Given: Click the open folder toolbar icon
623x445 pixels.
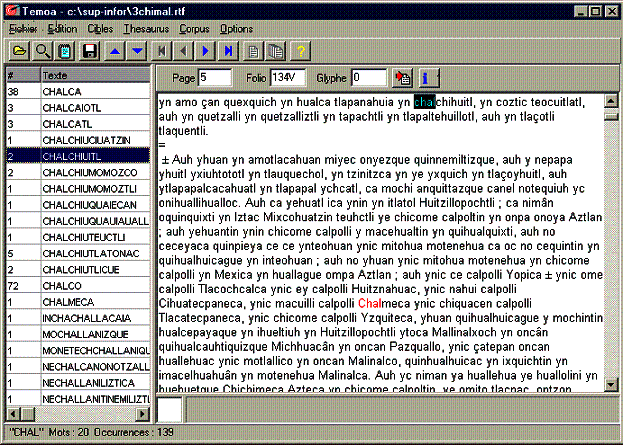Looking at the screenshot, I should point(19,50).
